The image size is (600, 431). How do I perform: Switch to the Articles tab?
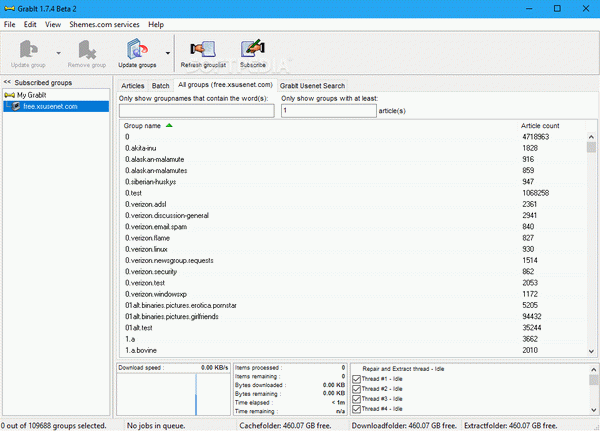133,86
